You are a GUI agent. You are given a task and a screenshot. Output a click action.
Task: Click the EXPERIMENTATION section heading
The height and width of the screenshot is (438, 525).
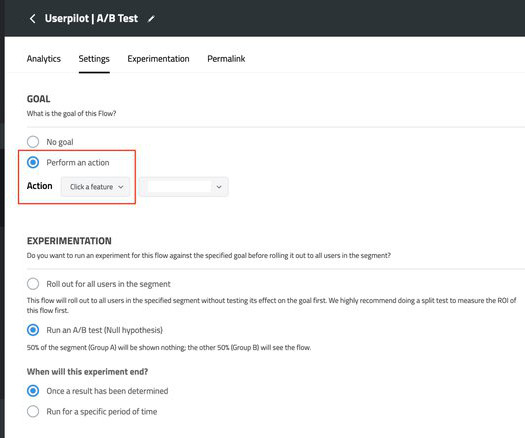click(x=69, y=241)
